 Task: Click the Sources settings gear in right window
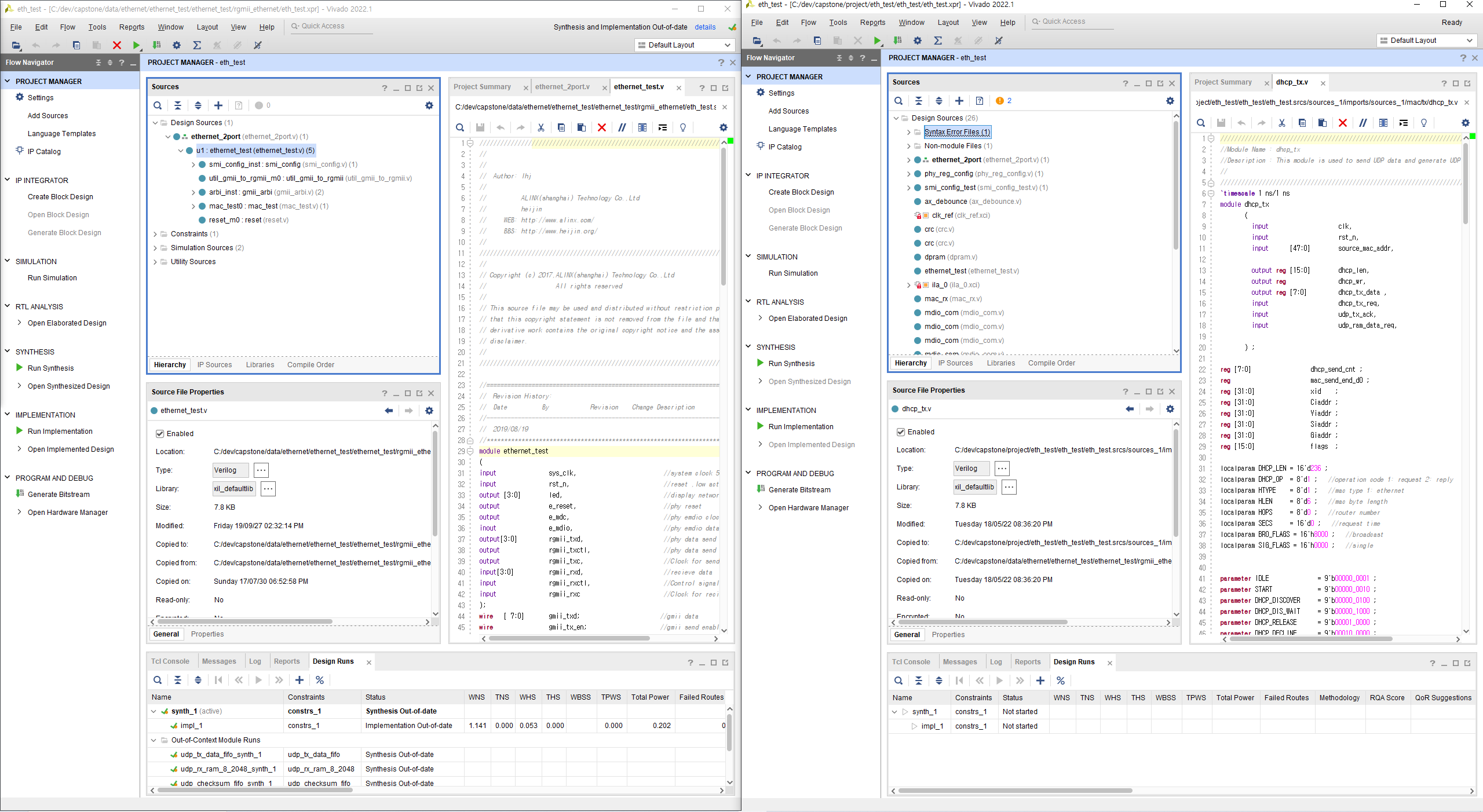[1170, 101]
